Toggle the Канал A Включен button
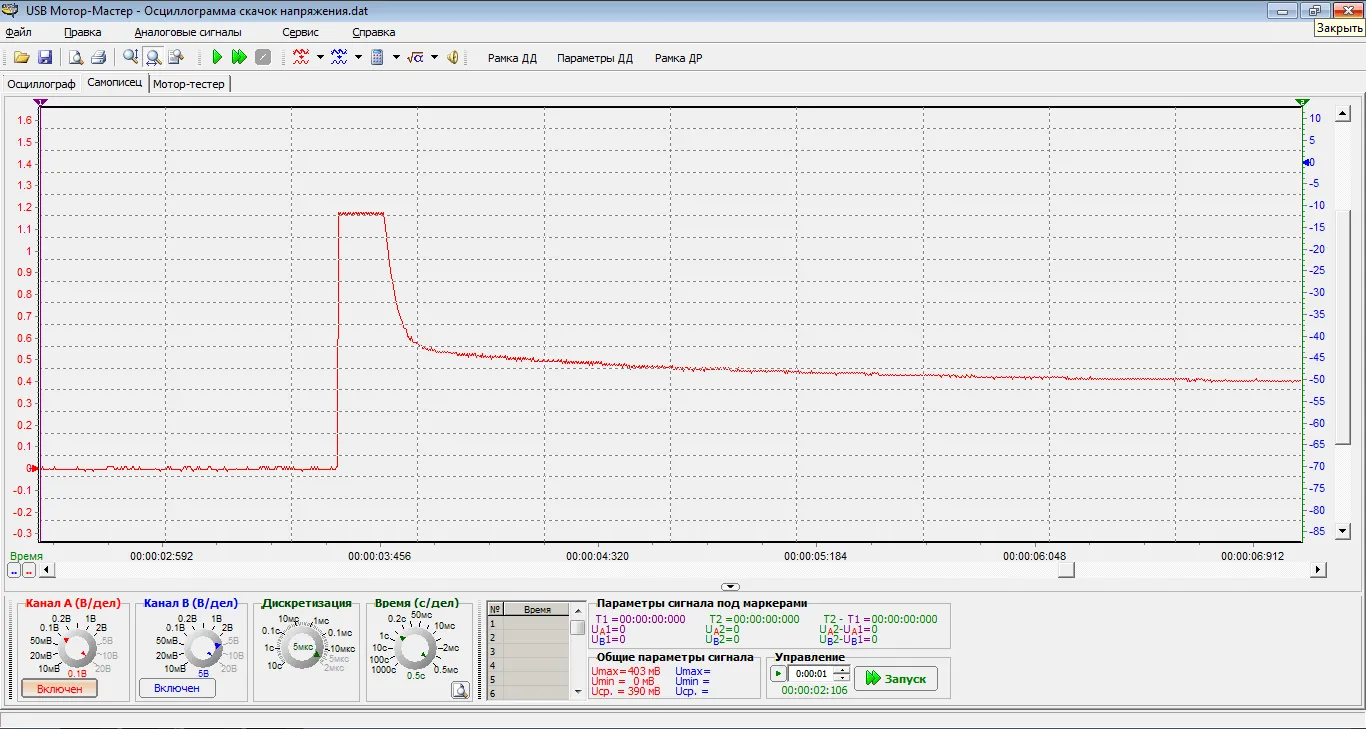The image size is (1366, 729). point(59,688)
